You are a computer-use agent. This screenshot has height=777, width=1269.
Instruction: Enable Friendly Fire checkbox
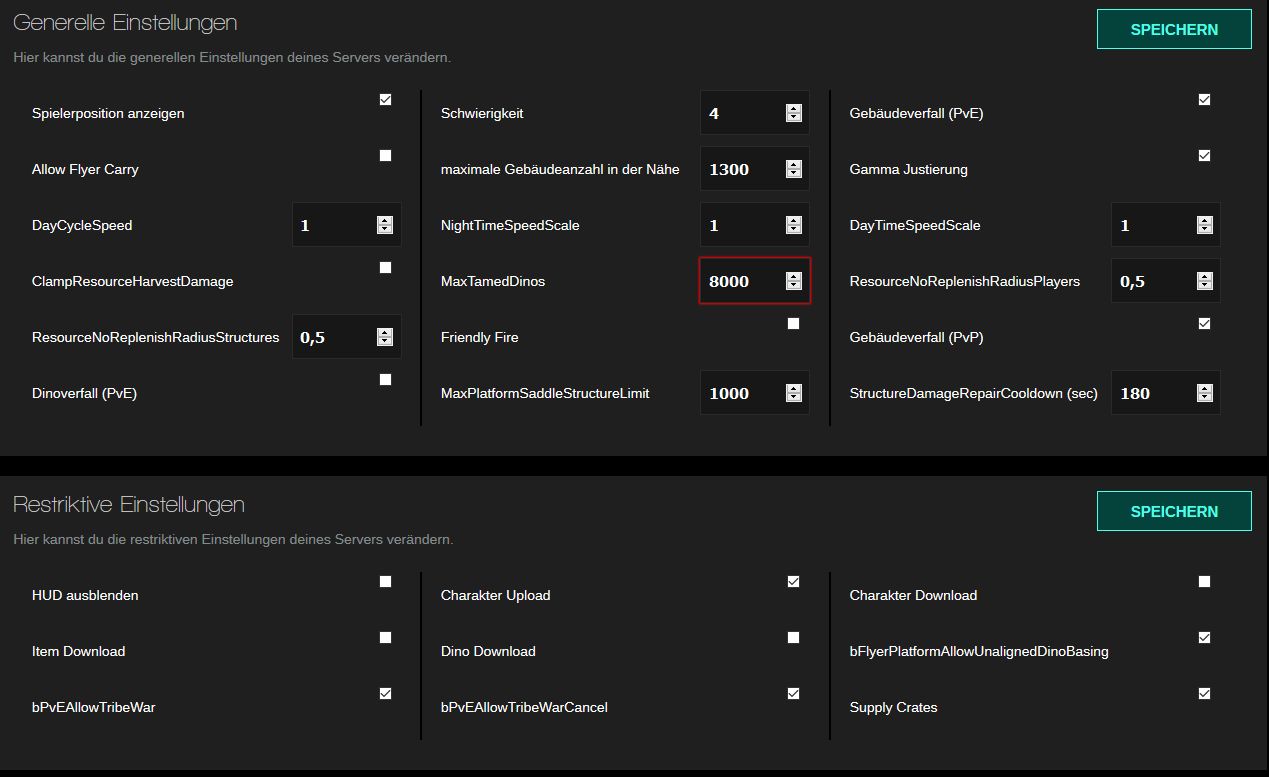coord(793,324)
